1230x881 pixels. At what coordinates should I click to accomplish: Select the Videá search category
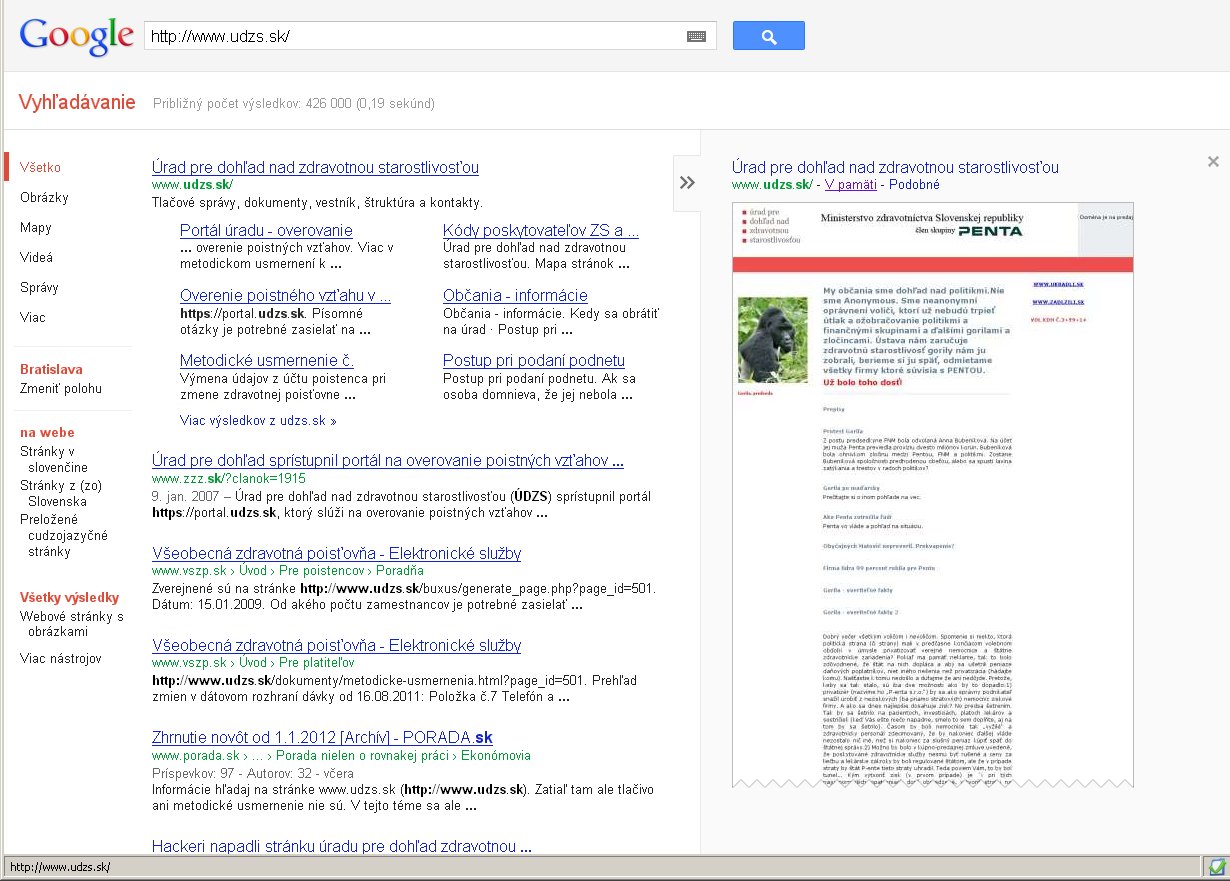(37, 257)
